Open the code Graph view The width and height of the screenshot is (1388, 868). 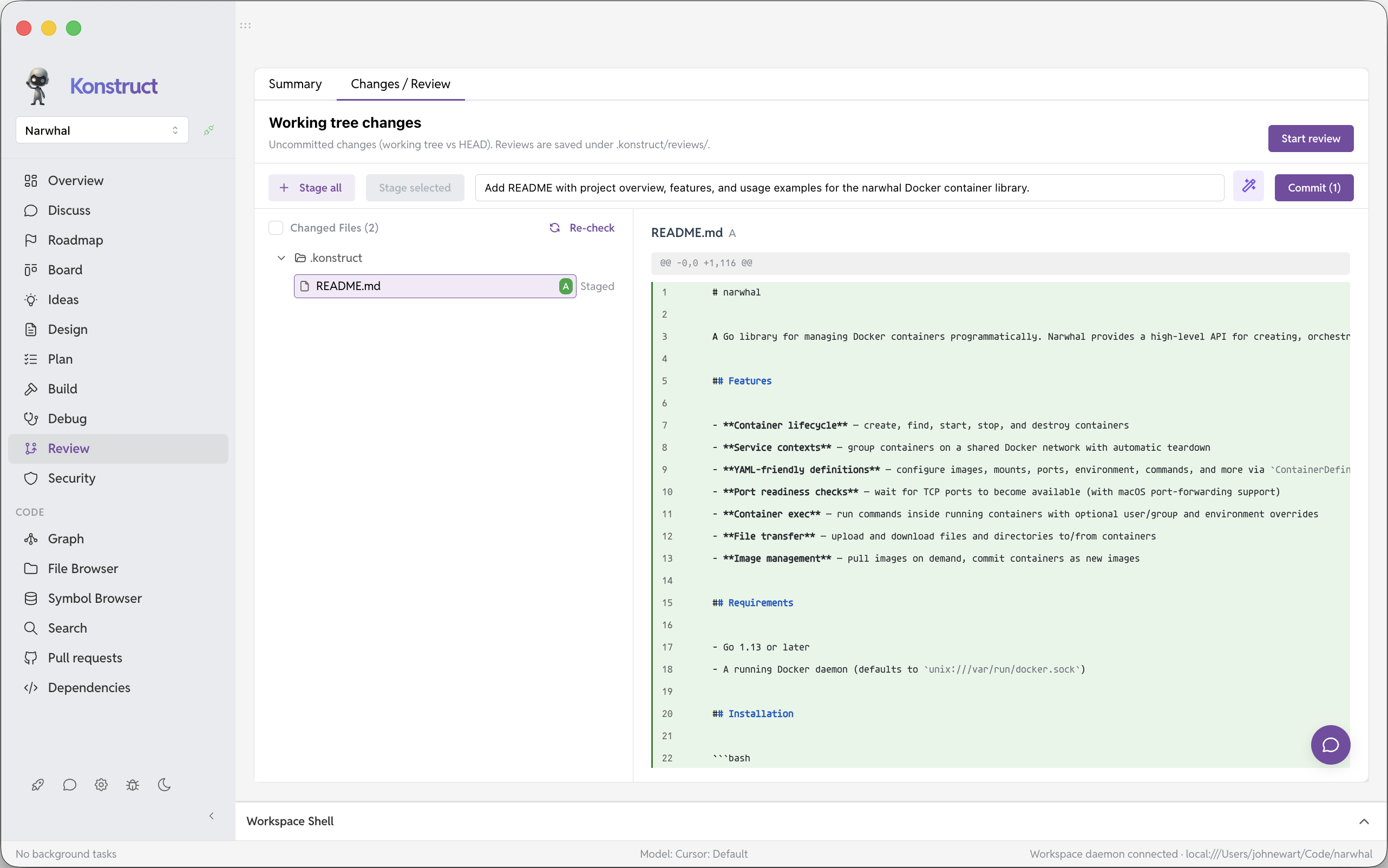pyautogui.click(x=119, y=539)
